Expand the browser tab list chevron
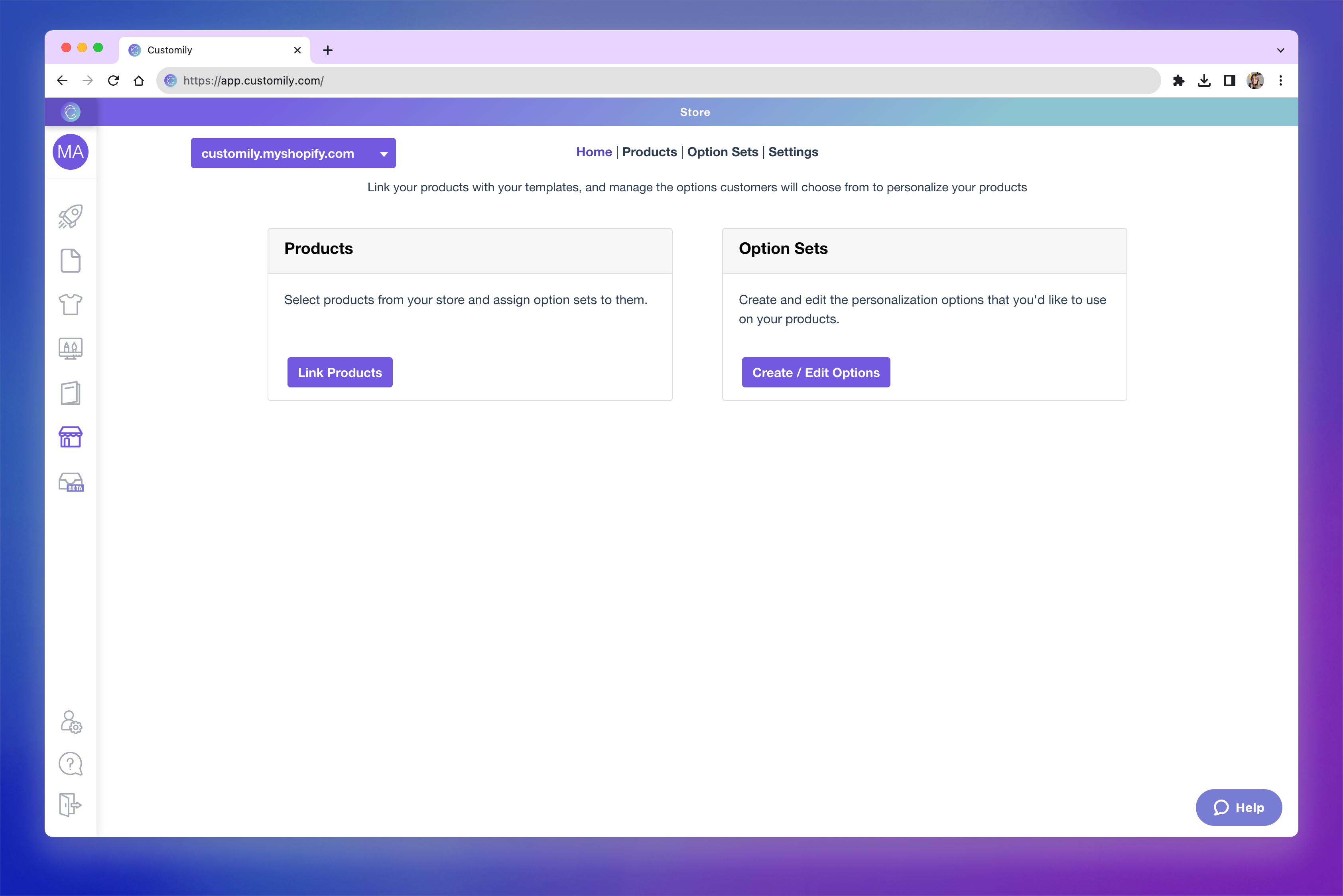The width and height of the screenshot is (1343, 896). coord(1280,50)
